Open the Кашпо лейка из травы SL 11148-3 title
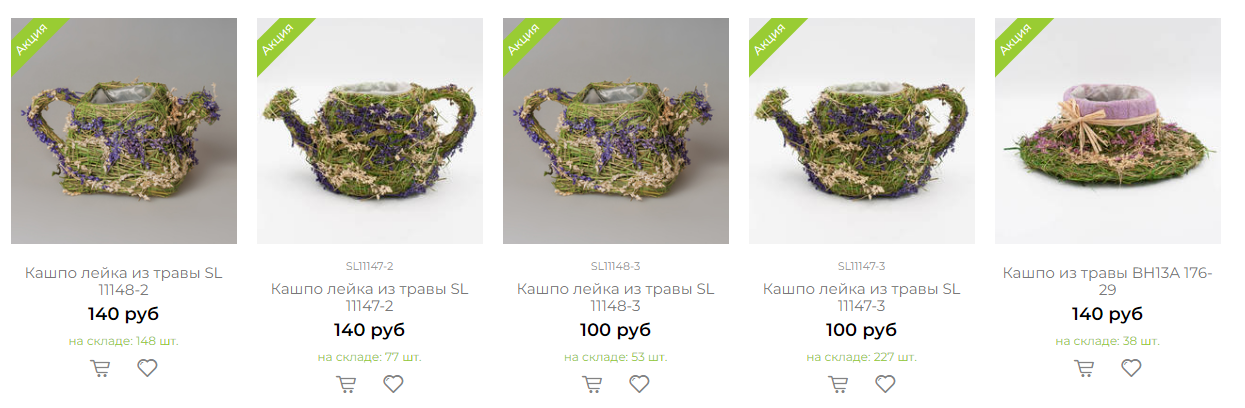 tap(615, 297)
